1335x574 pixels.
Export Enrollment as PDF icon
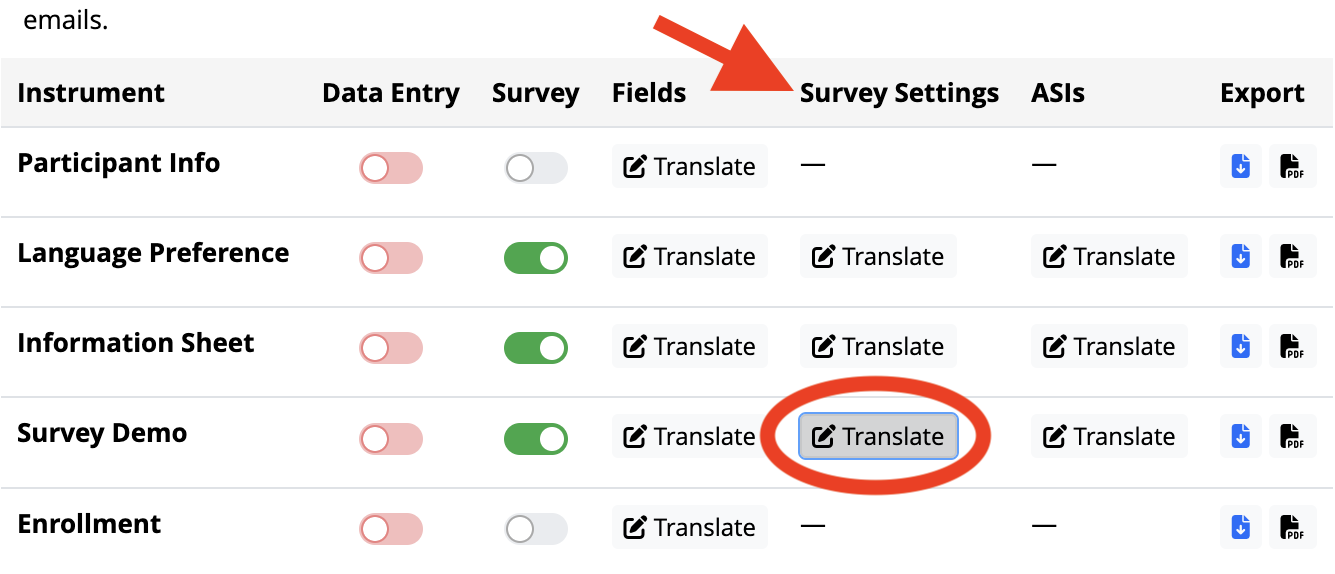tap(1293, 527)
